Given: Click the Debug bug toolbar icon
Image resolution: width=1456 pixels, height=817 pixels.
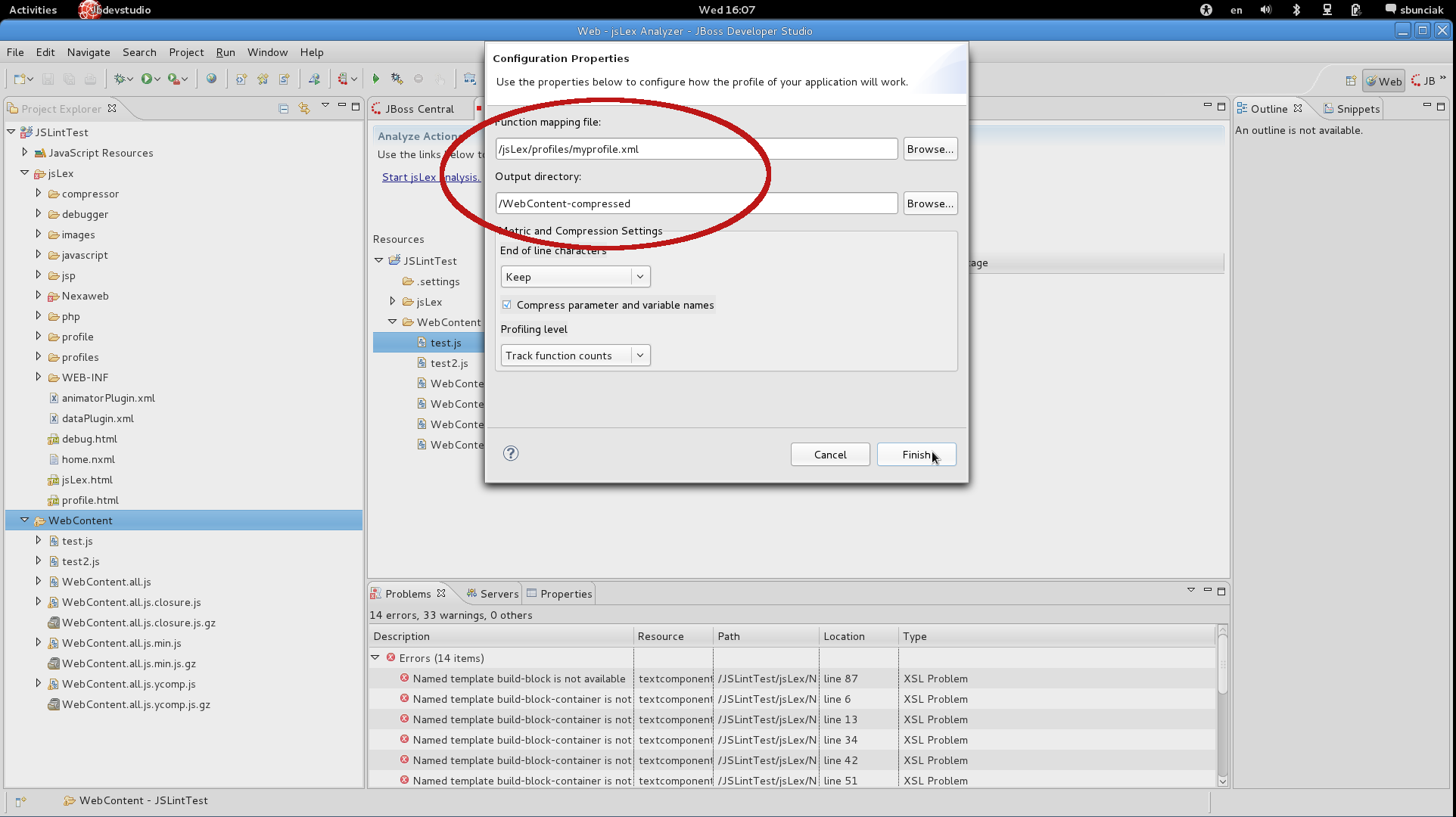Looking at the screenshot, I should coord(119,79).
